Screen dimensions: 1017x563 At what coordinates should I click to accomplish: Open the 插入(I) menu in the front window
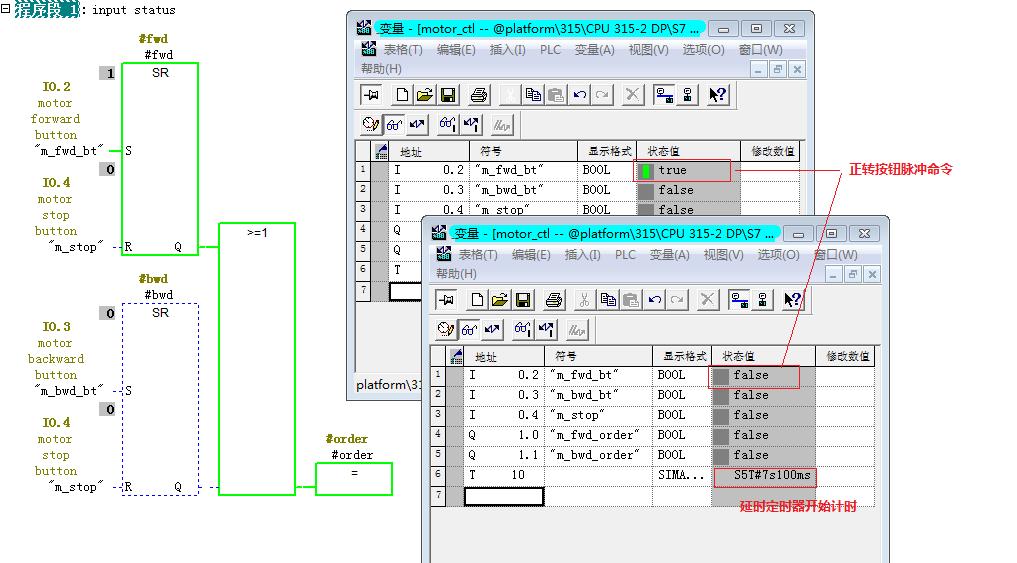[582, 255]
